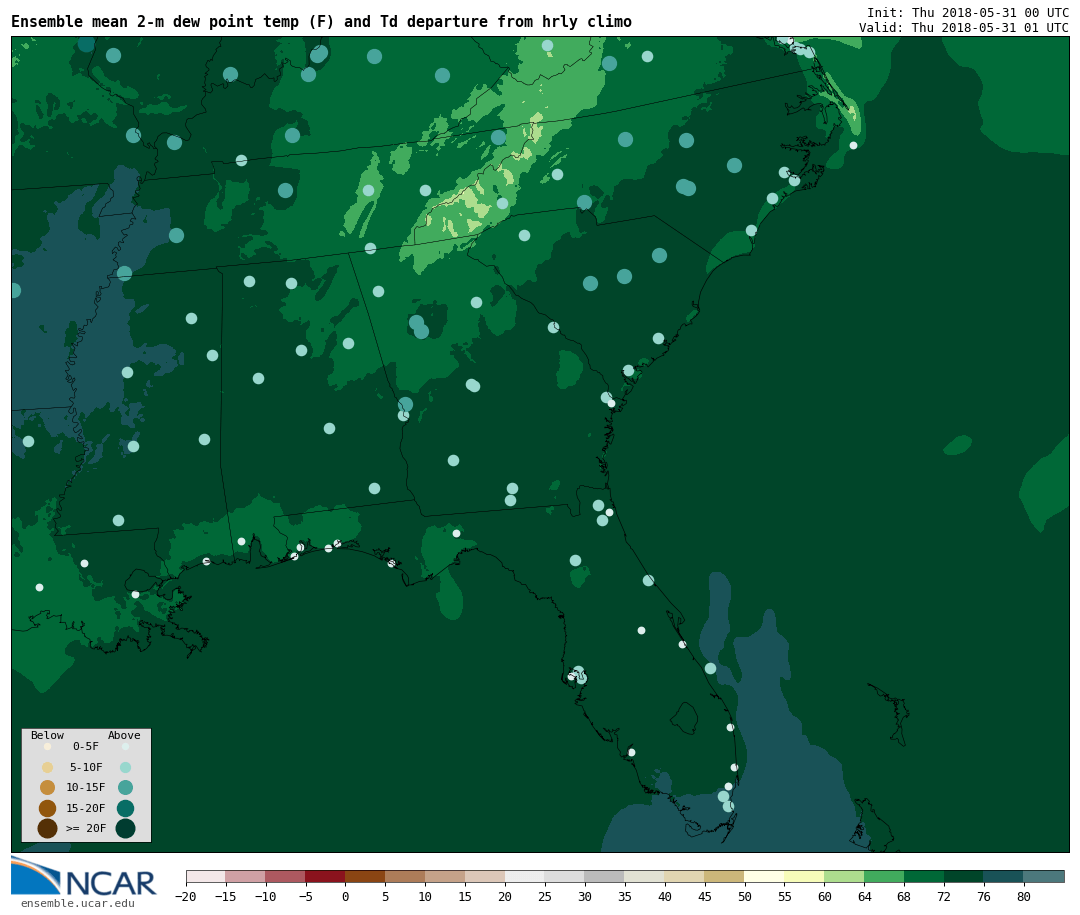
Task: Select the Above 5-10F teal legend circle
Action: pyautogui.click(x=125, y=768)
